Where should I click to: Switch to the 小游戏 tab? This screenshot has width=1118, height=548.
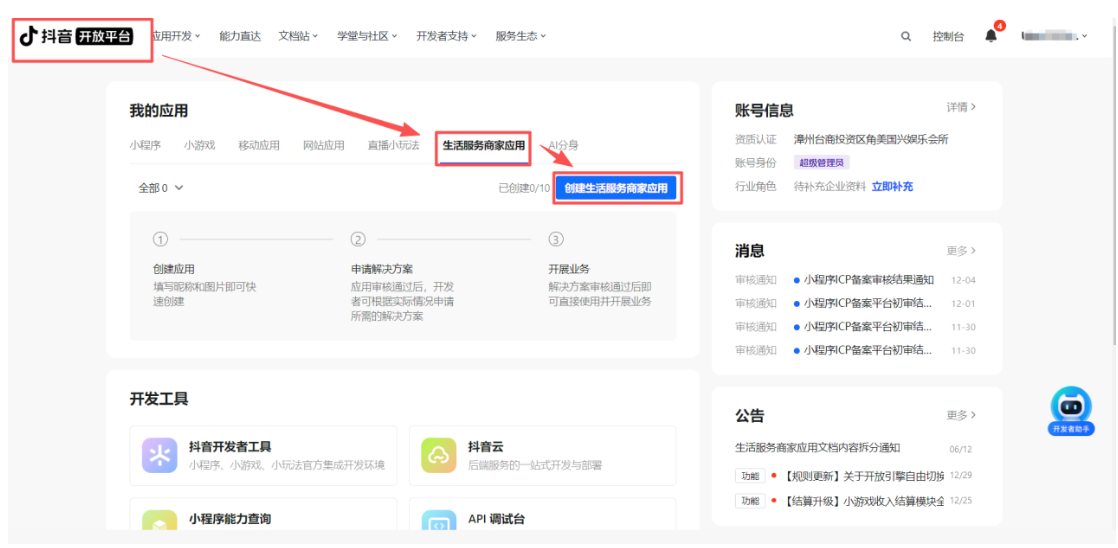point(199,145)
